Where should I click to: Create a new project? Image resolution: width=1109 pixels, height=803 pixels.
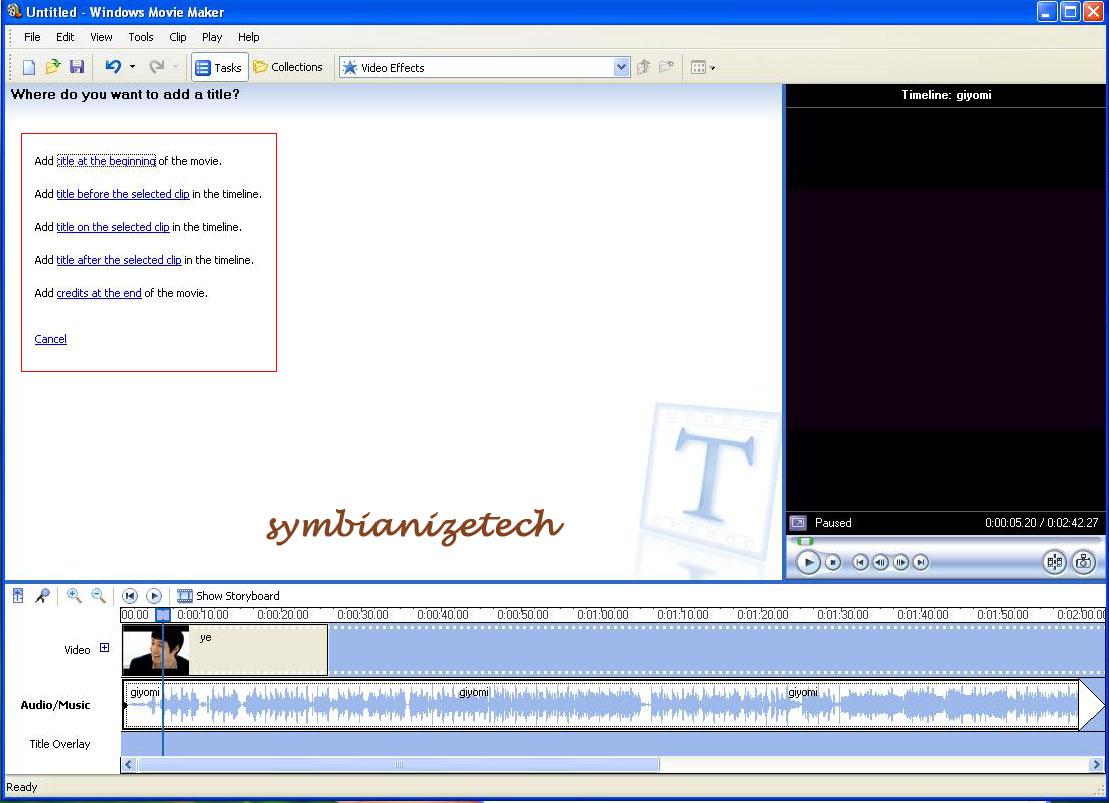[x=27, y=66]
